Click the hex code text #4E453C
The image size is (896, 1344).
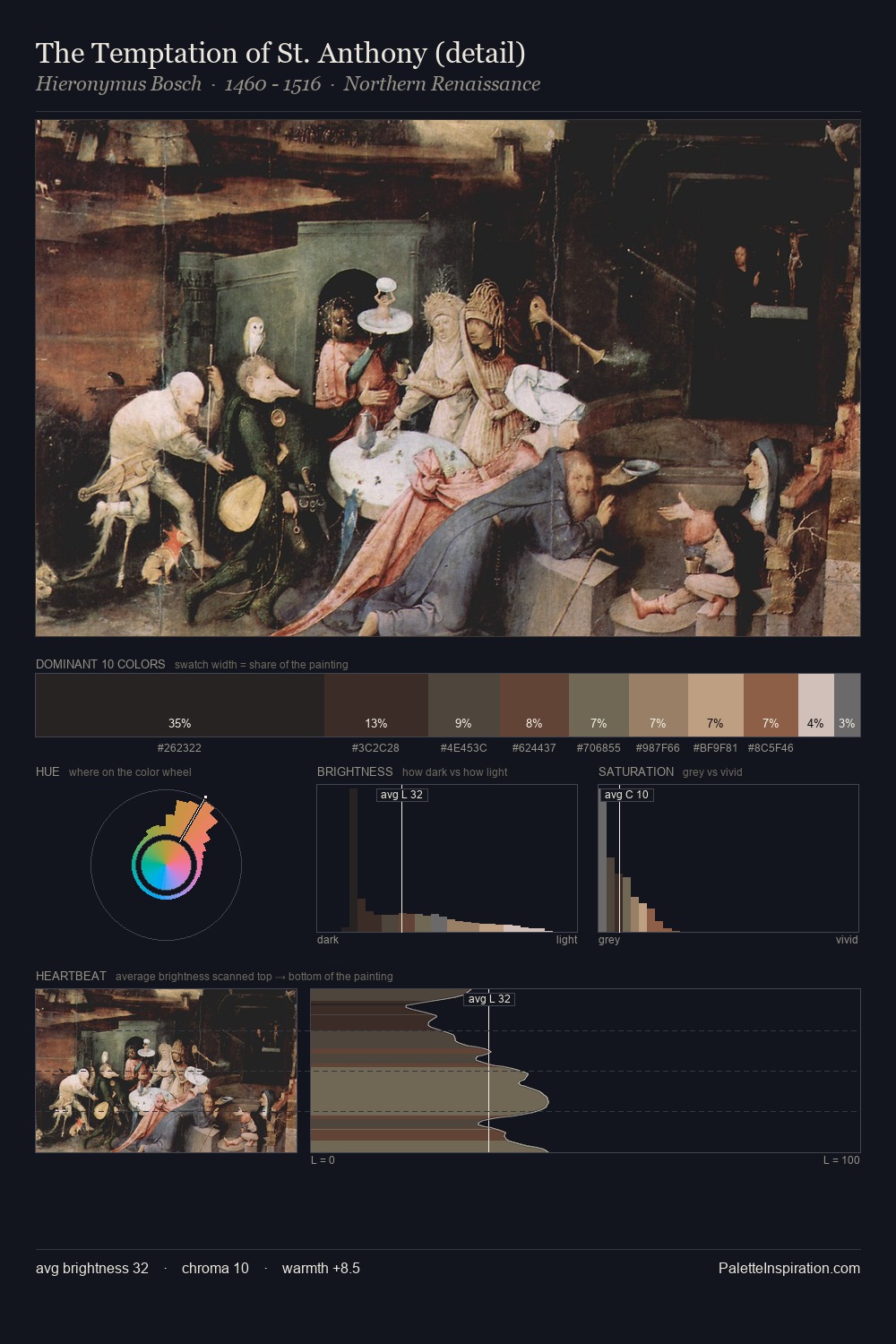click(x=463, y=747)
